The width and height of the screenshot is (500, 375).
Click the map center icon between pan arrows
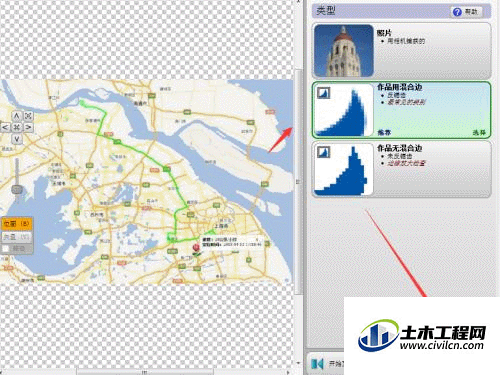tap(17, 127)
